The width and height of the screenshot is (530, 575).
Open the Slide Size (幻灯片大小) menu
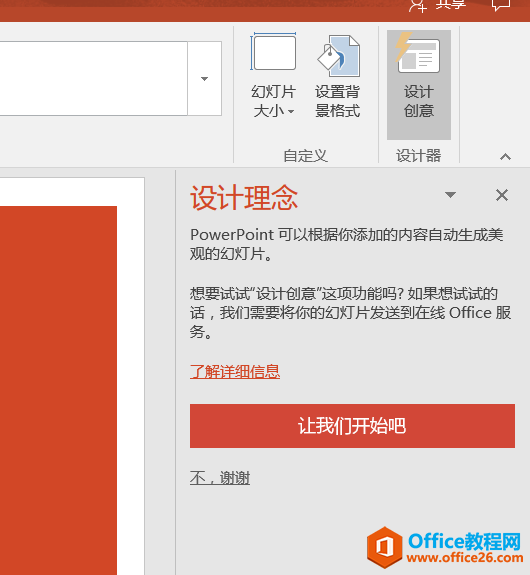273,76
